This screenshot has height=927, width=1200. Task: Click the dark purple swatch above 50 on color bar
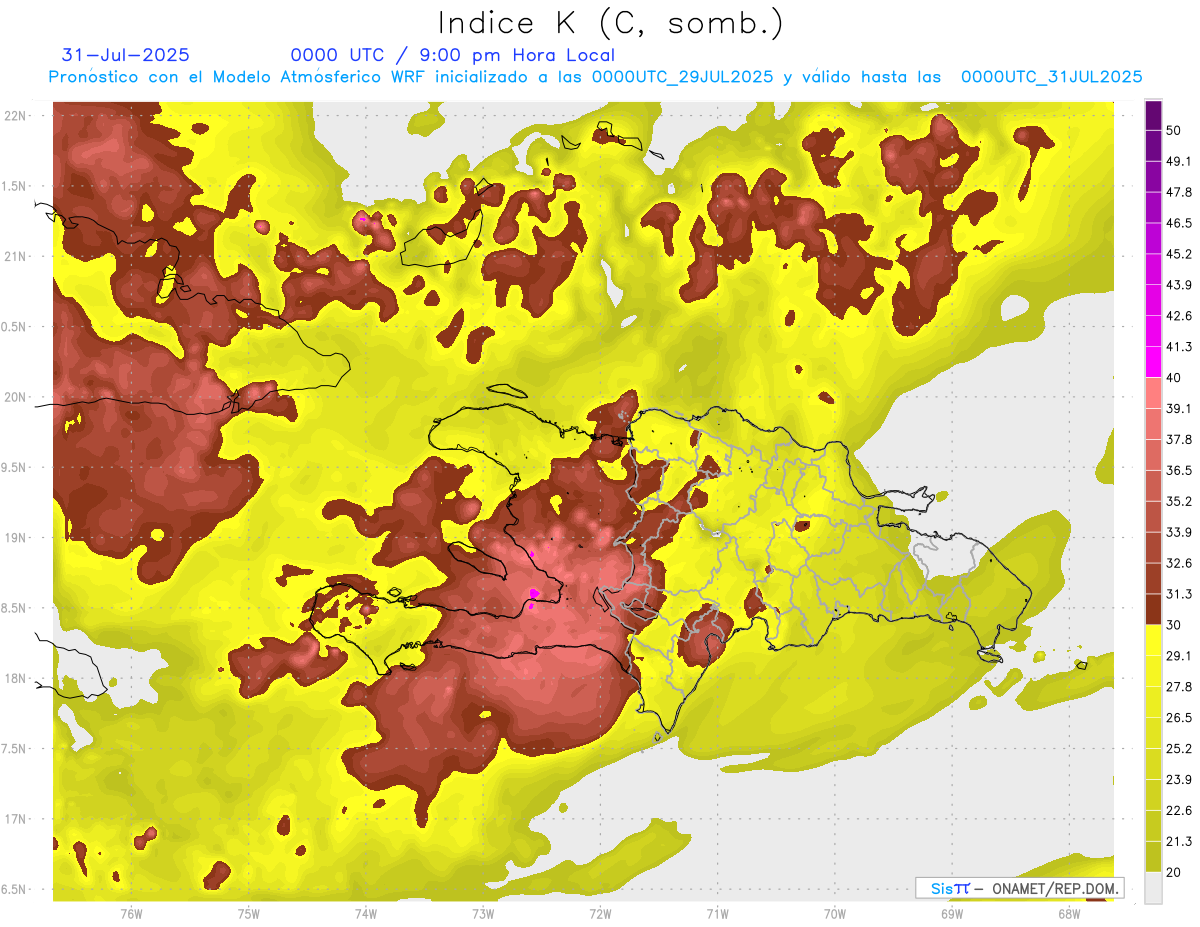(x=1154, y=115)
